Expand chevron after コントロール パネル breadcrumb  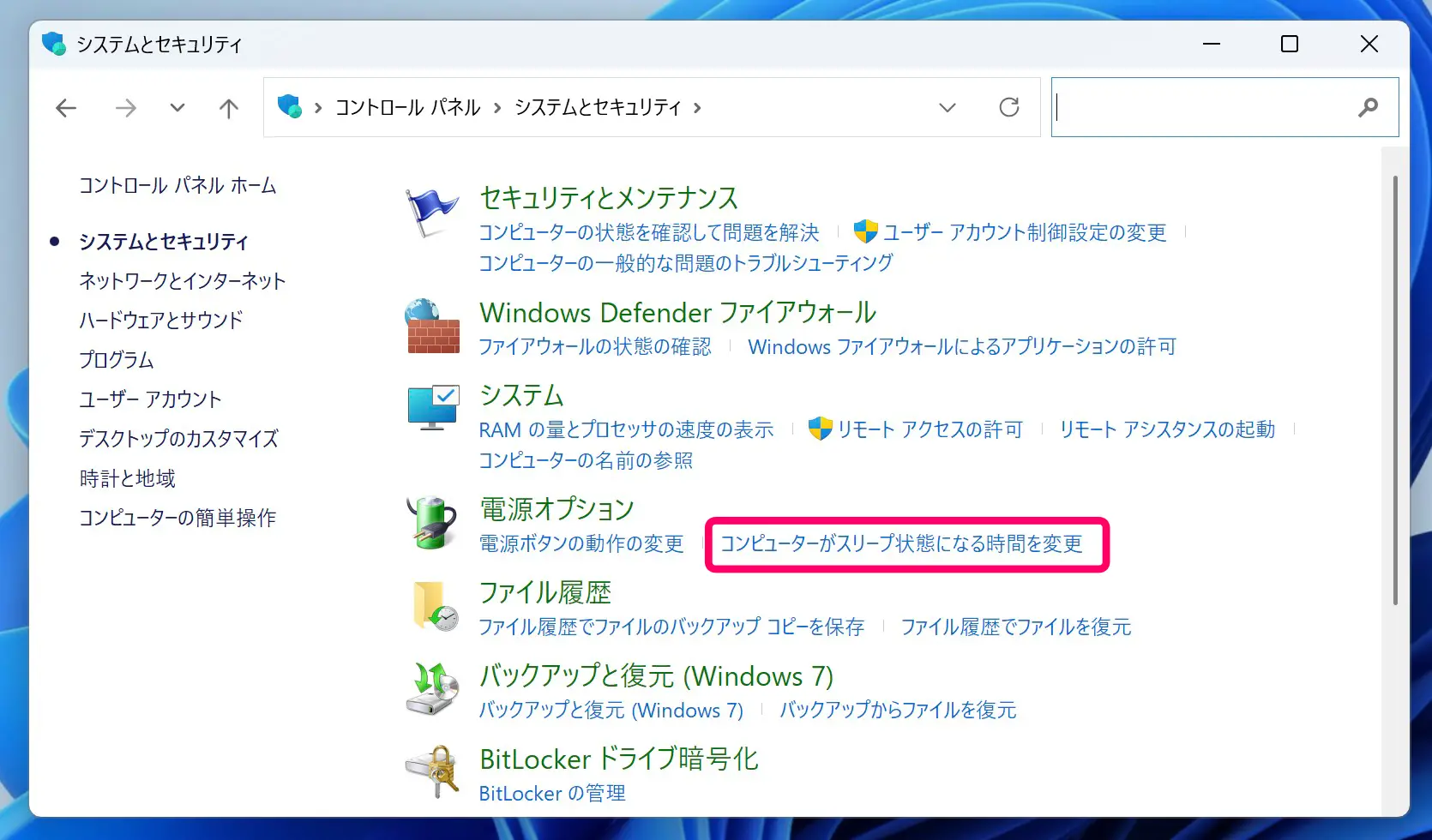tap(497, 108)
